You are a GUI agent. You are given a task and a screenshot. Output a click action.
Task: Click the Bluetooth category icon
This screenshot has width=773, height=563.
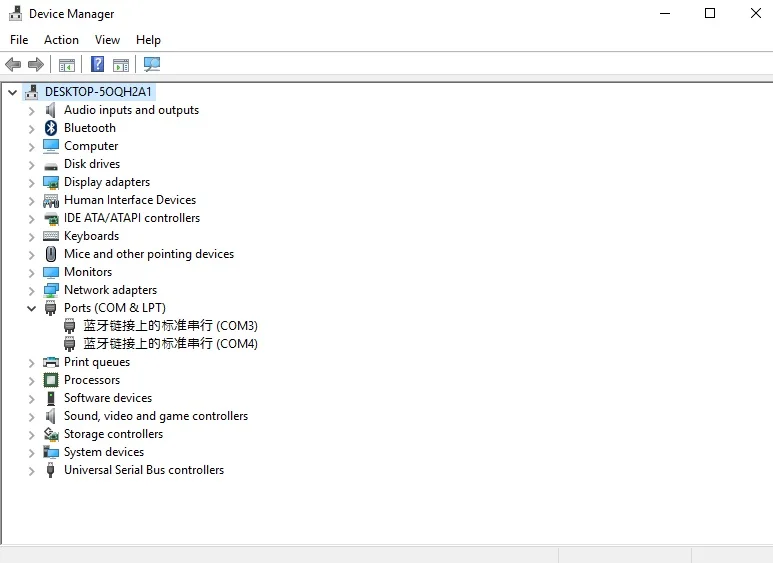click(51, 128)
